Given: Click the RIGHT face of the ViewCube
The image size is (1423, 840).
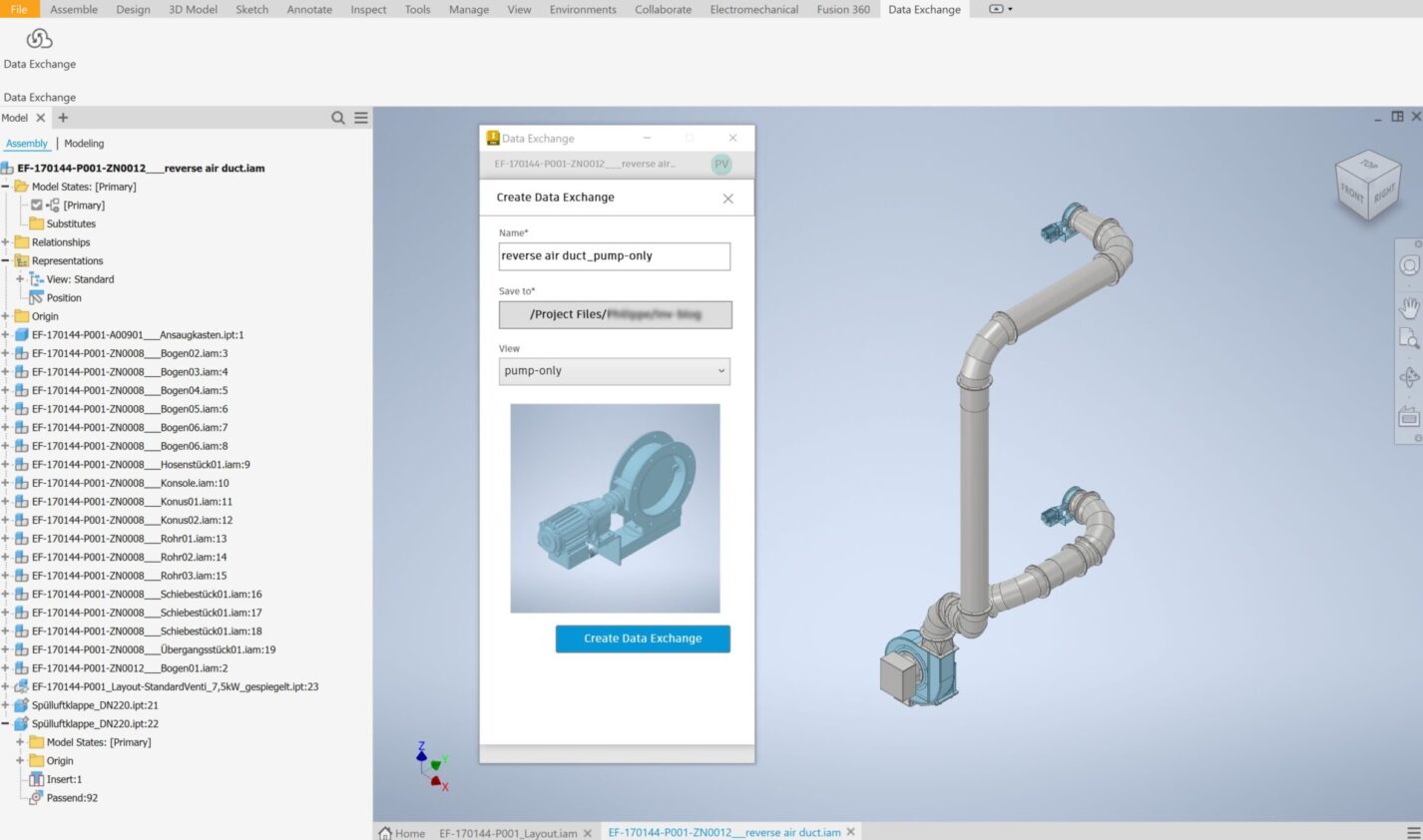Looking at the screenshot, I should 1383,195.
